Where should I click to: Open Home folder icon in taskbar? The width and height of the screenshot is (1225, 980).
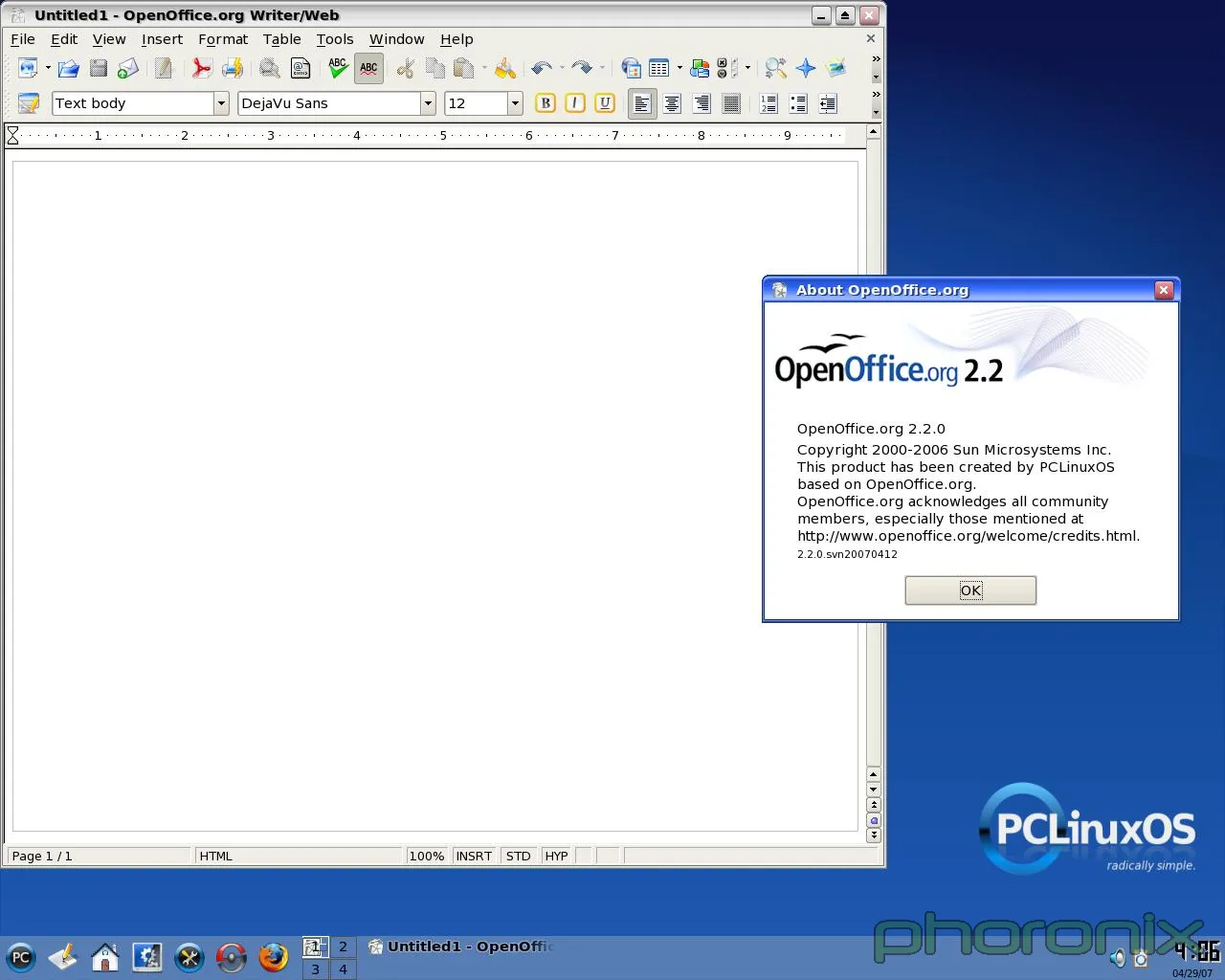[x=105, y=957]
